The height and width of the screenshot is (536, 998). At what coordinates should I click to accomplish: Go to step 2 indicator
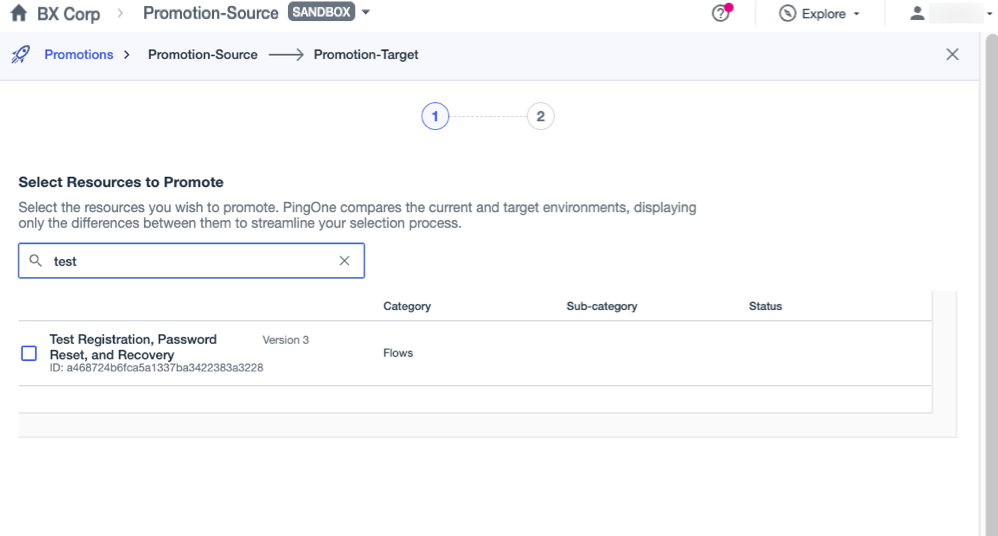[x=540, y=116]
